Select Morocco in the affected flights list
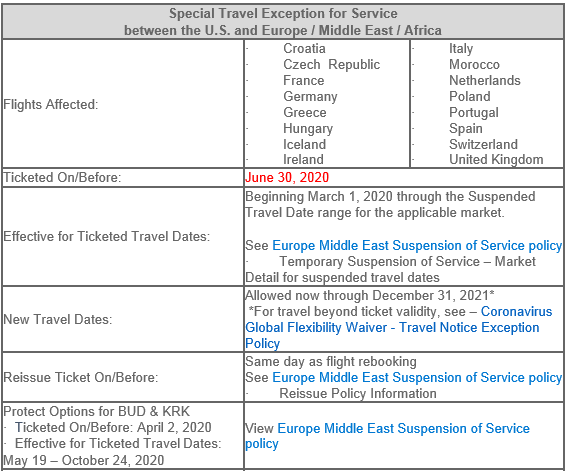The image size is (570, 471). click(474, 64)
